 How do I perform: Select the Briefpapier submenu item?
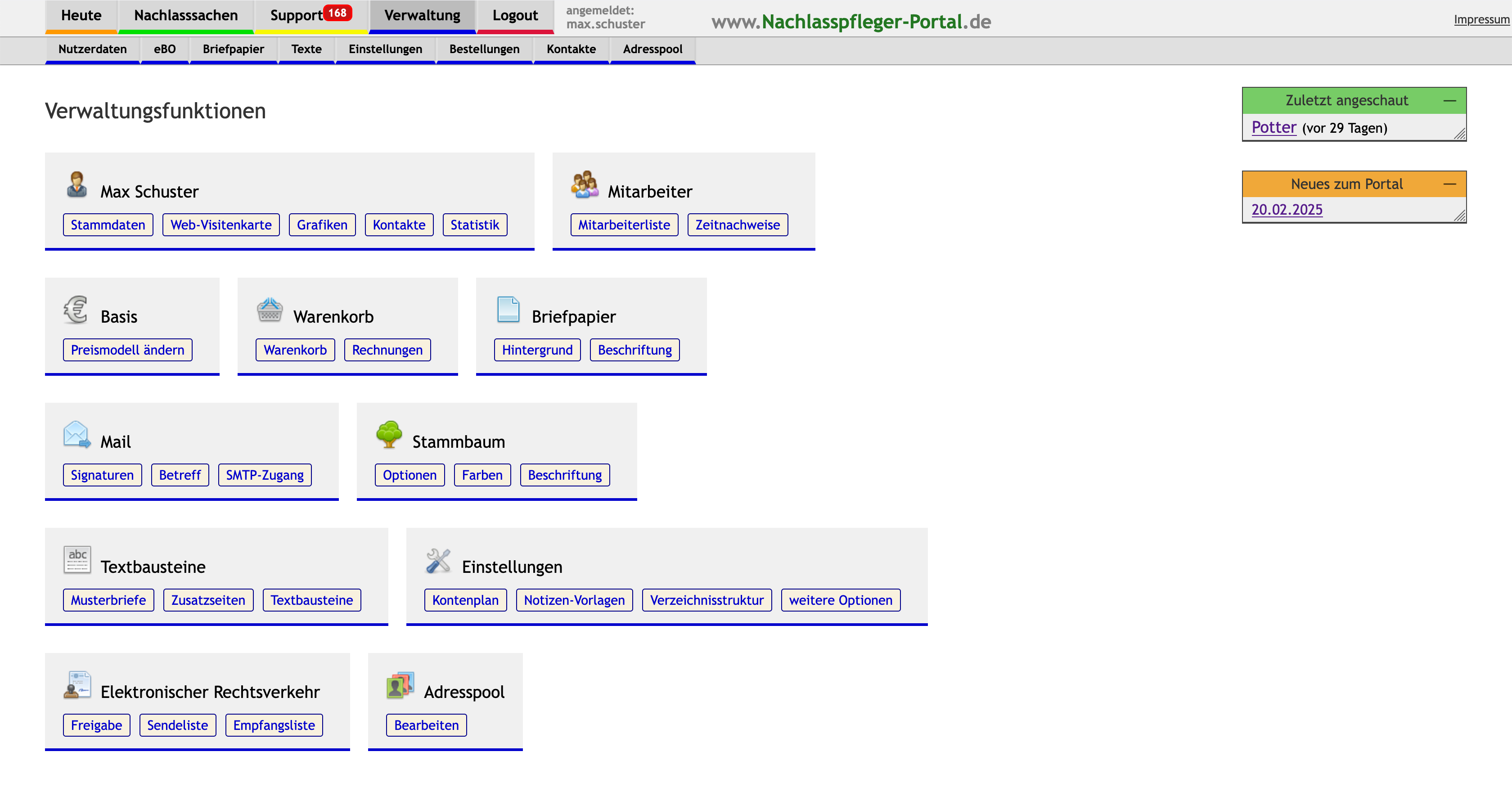(233, 49)
